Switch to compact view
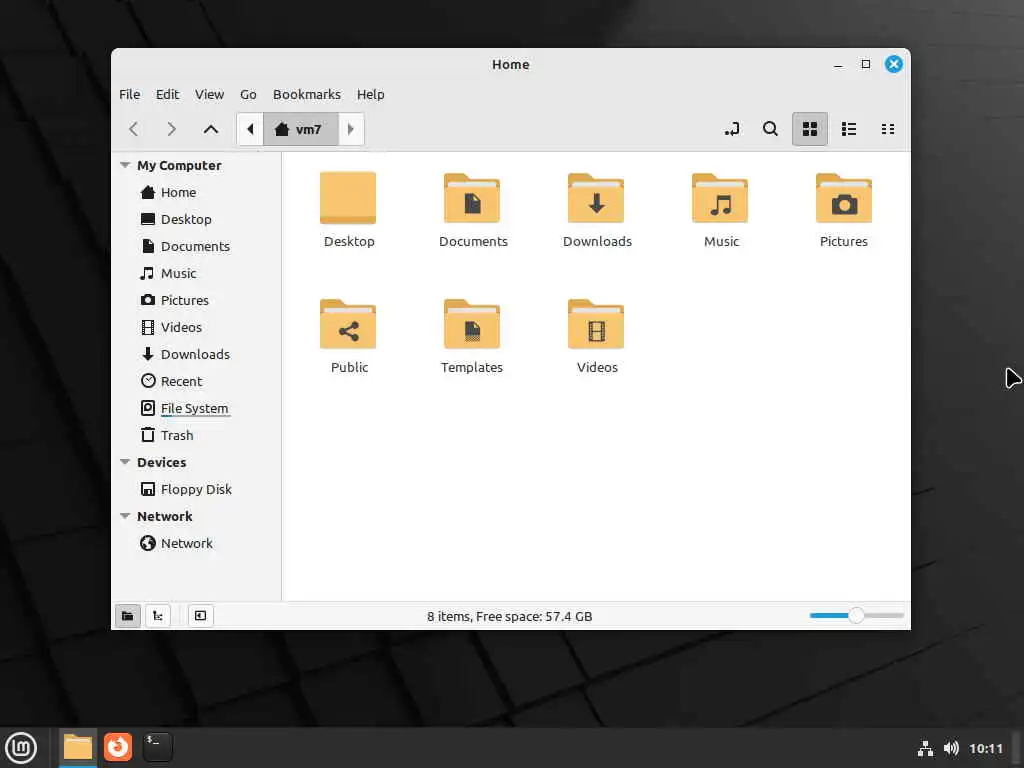Screen dimensions: 1024x768 888,129
